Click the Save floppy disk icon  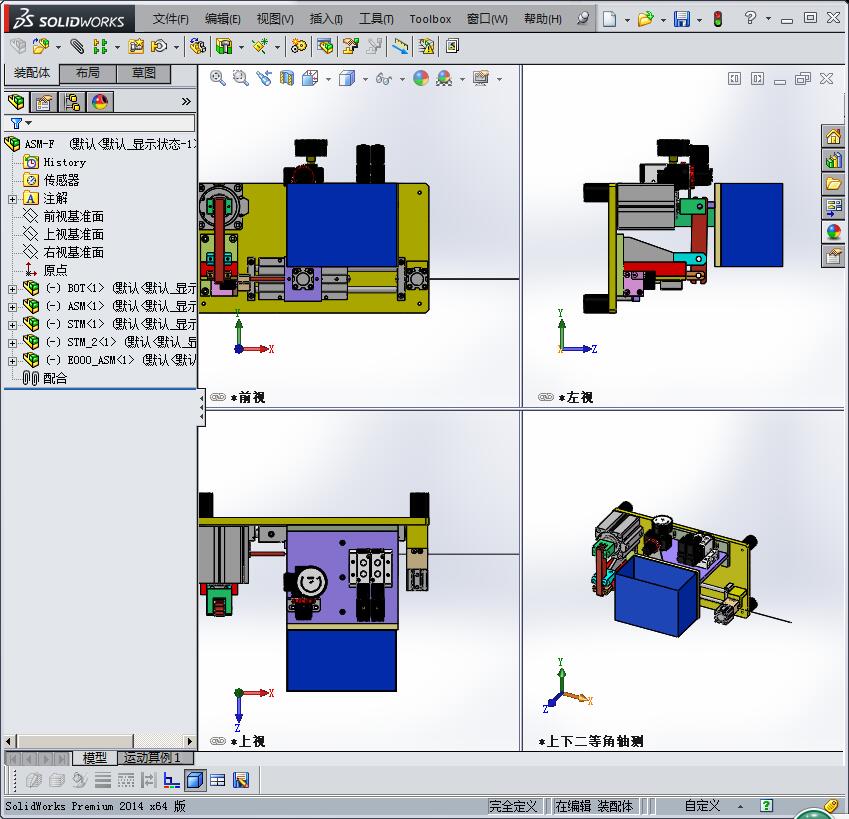click(x=682, y=19)
